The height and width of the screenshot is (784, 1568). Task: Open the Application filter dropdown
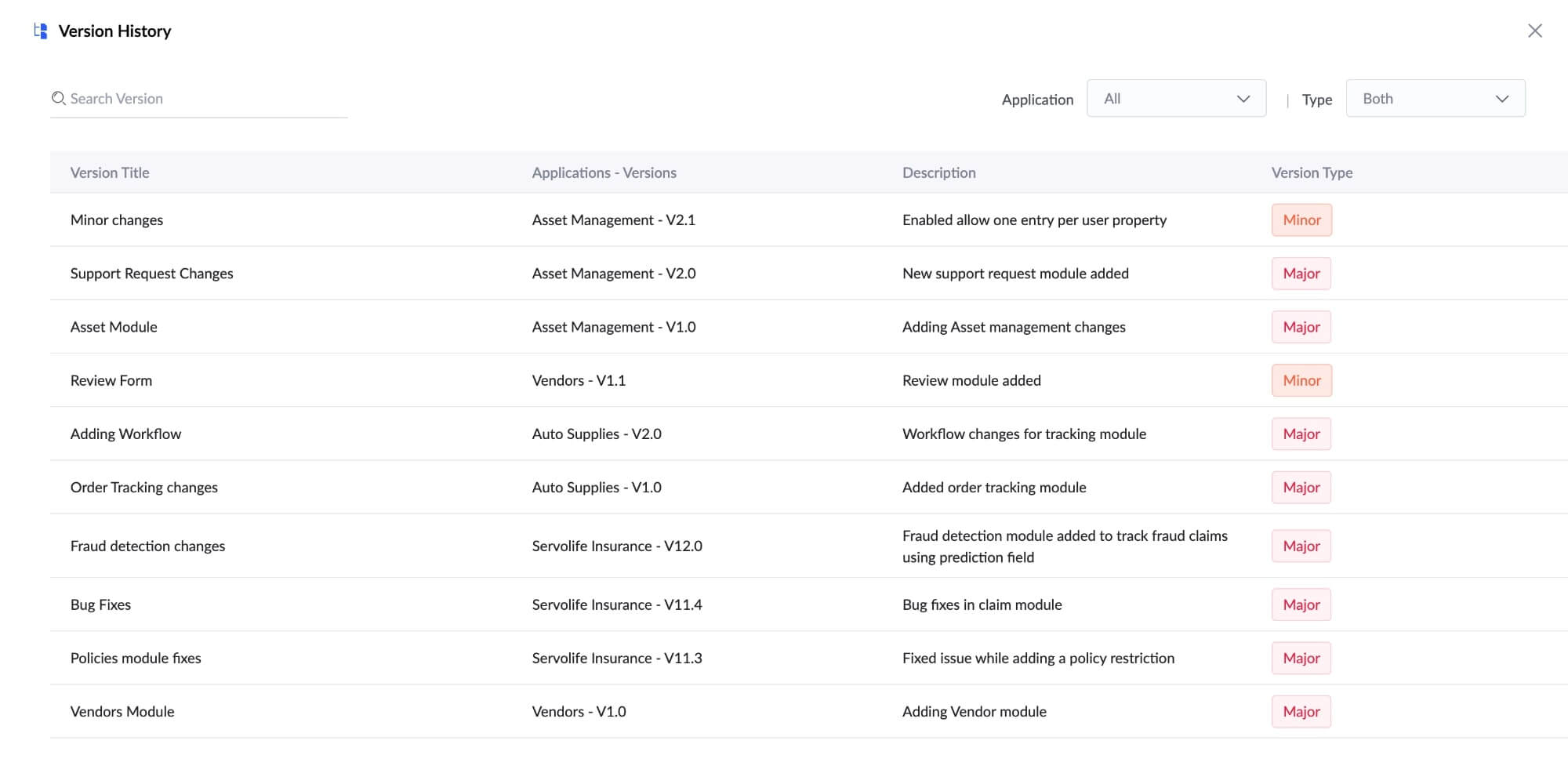pos(1175,99)
